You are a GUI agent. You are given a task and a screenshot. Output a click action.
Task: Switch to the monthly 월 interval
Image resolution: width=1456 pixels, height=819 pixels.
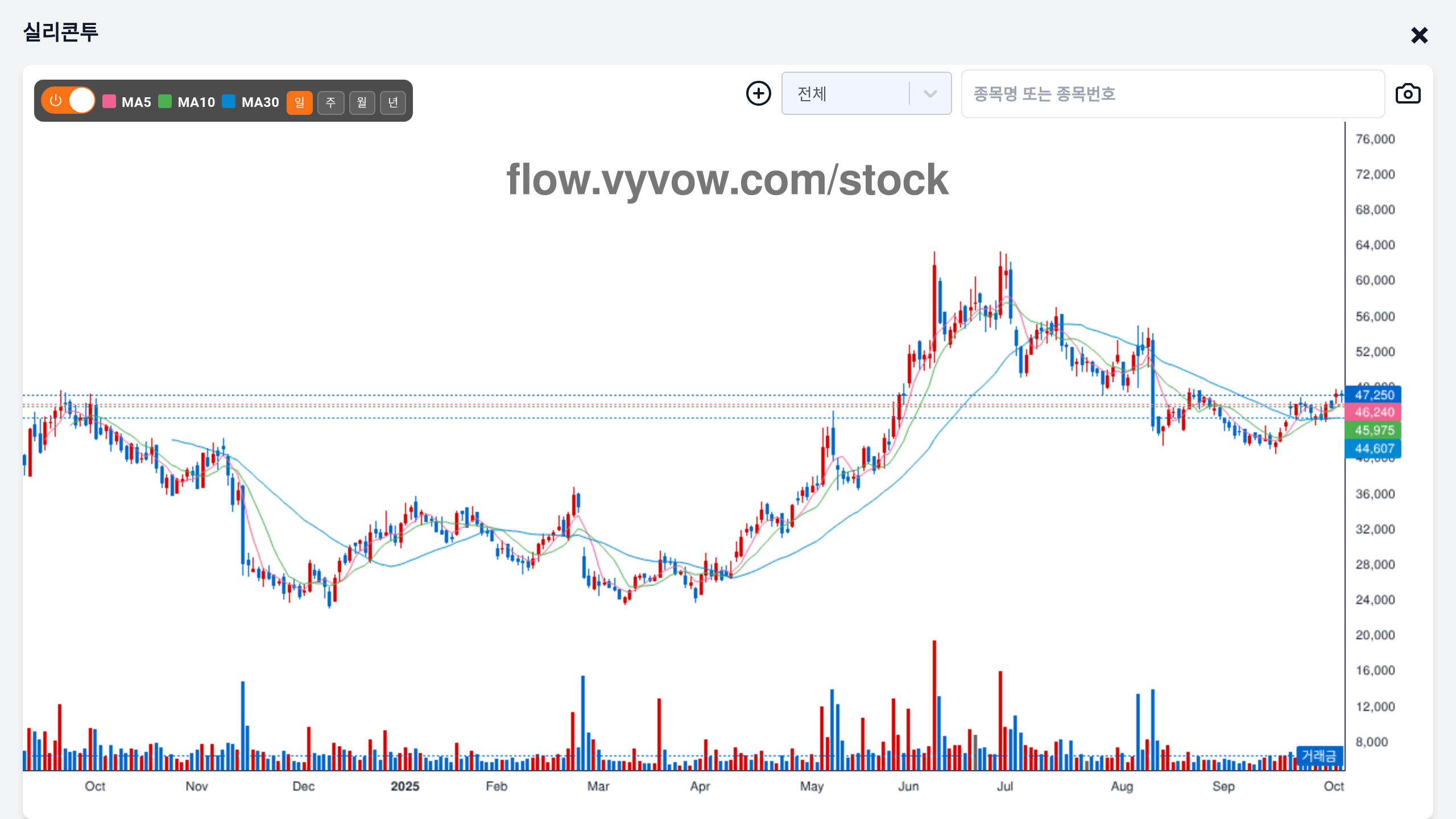[362, 102]
